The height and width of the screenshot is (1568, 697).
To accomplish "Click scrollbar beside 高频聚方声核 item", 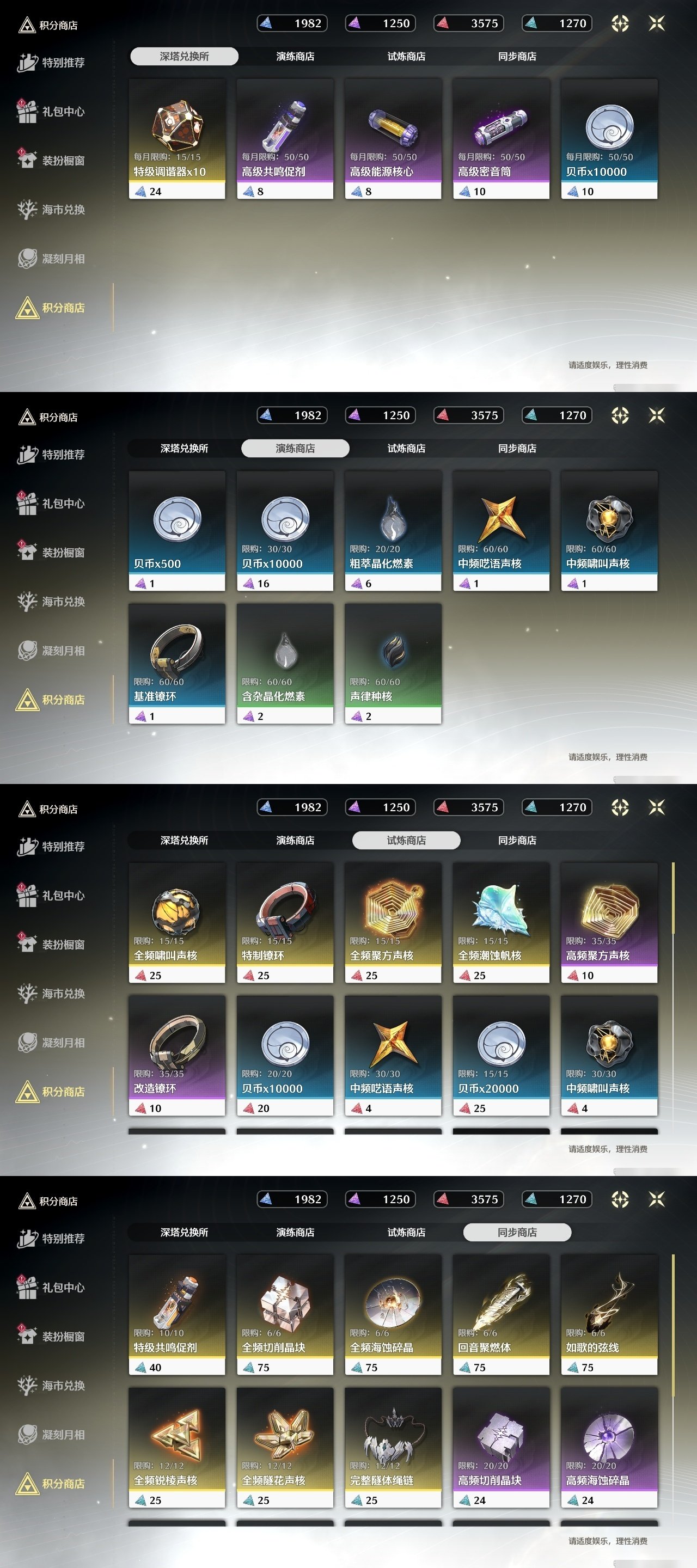I will pyautogui.click(x=673, y=898).
